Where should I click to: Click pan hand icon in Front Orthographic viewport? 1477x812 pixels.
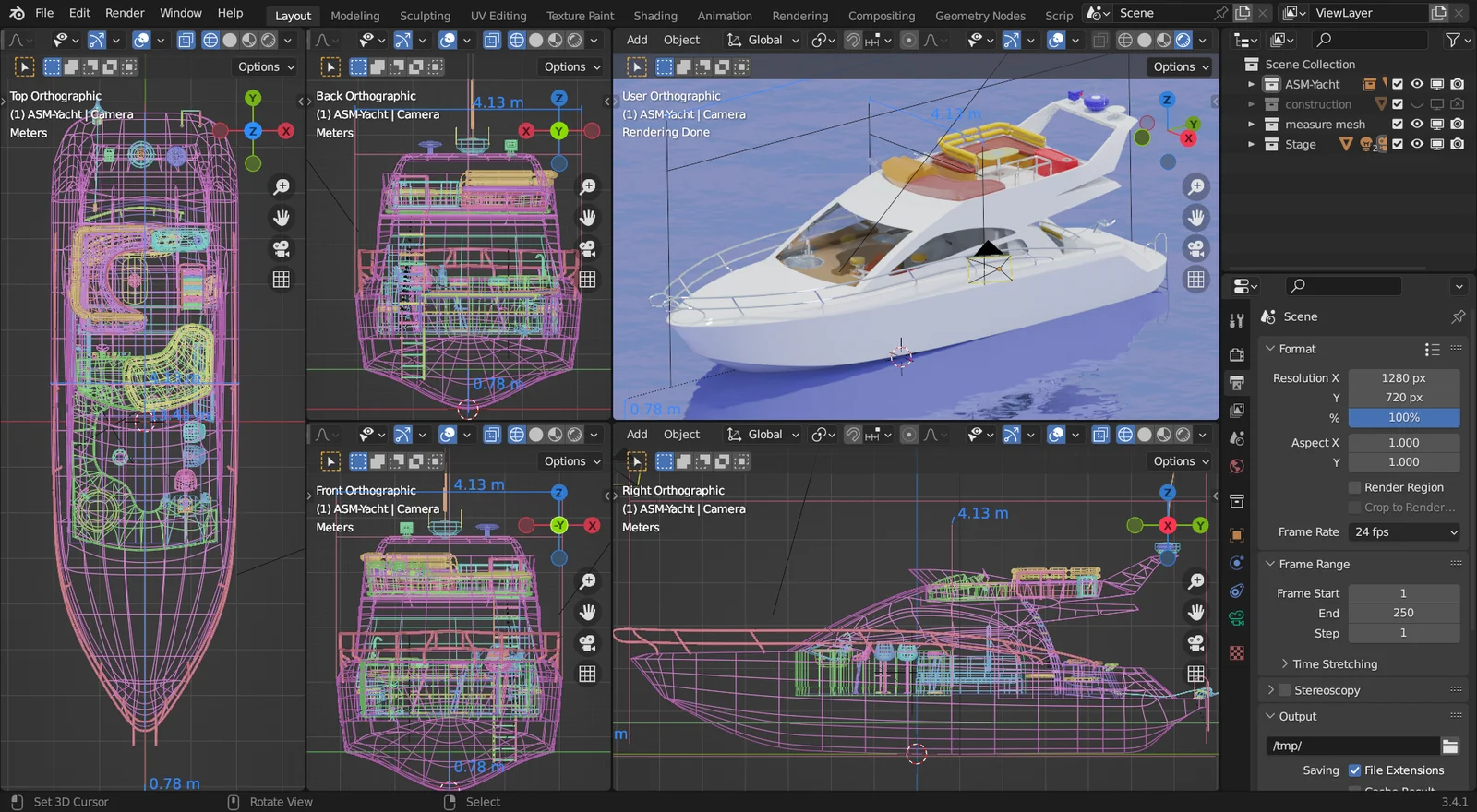click(588, 612)
